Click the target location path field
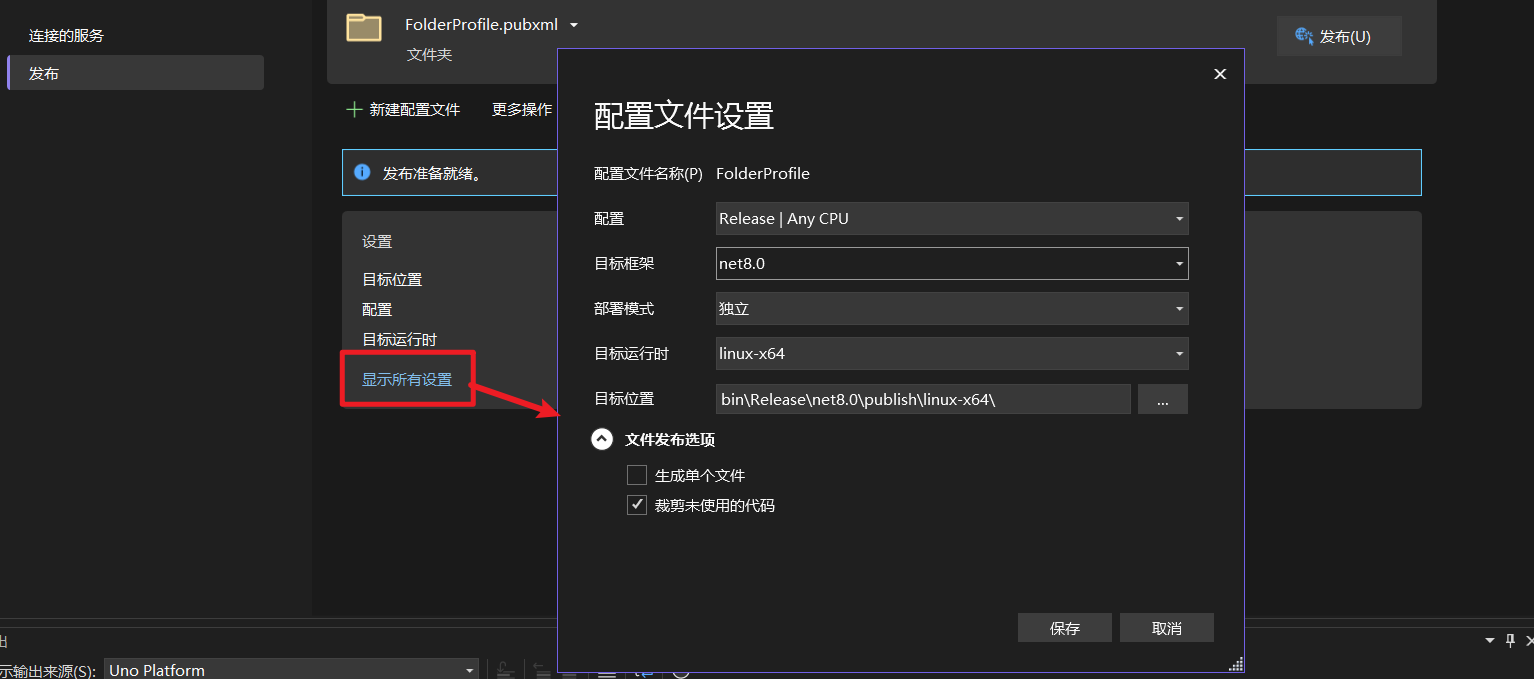 click(x=922, y=399)
